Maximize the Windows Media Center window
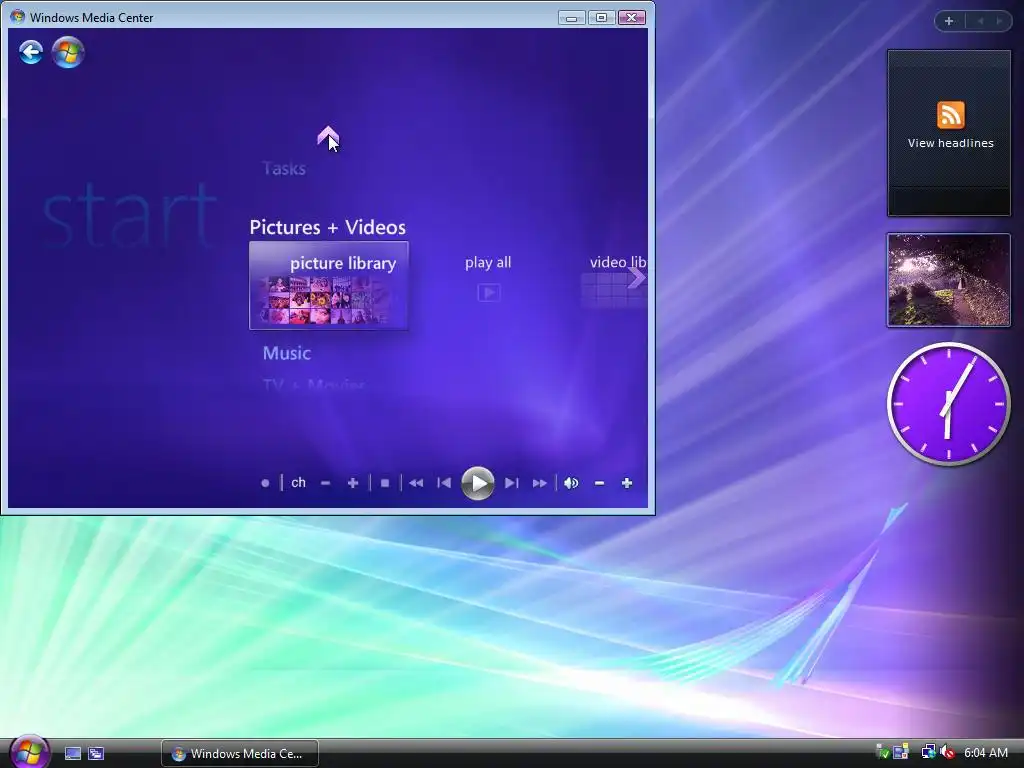Image resolution: width=1024 pixels, height=768 pixels. (x=601, y=18)
